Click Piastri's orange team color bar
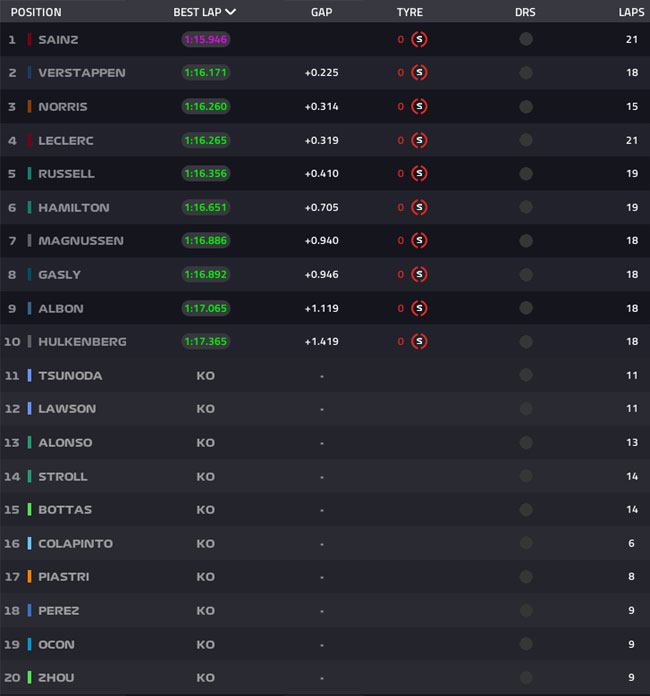The height and width of the screenshot is (696, 650). pos(29,577)
